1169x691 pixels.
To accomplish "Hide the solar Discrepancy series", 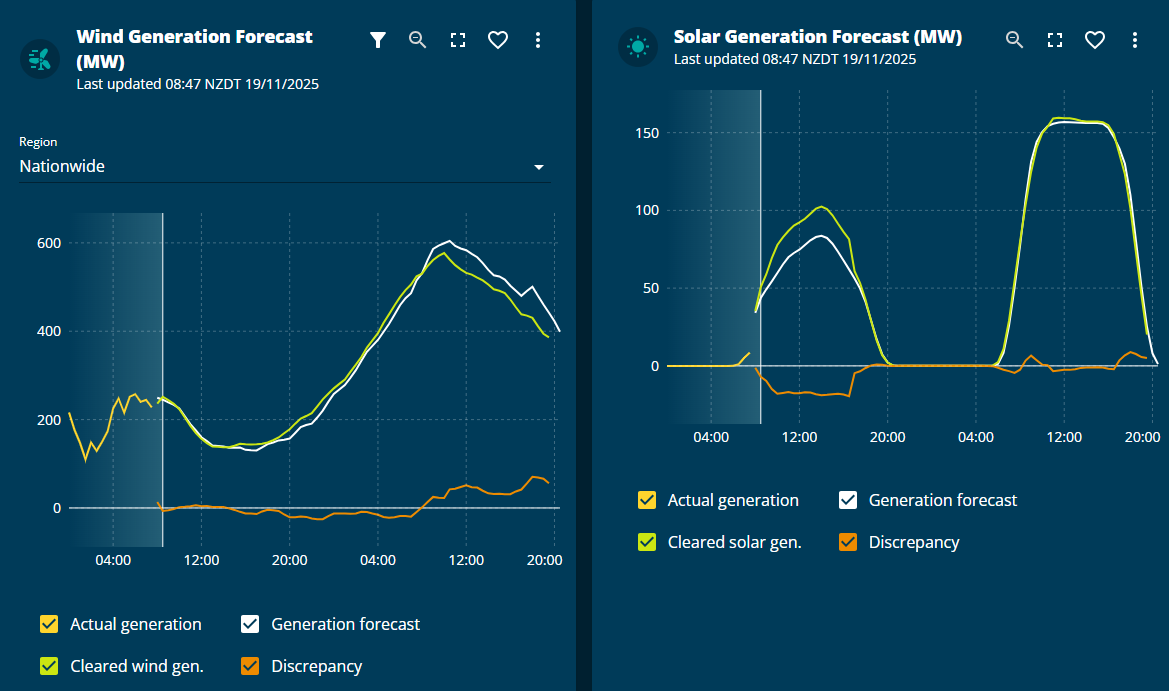I will 848,542.
